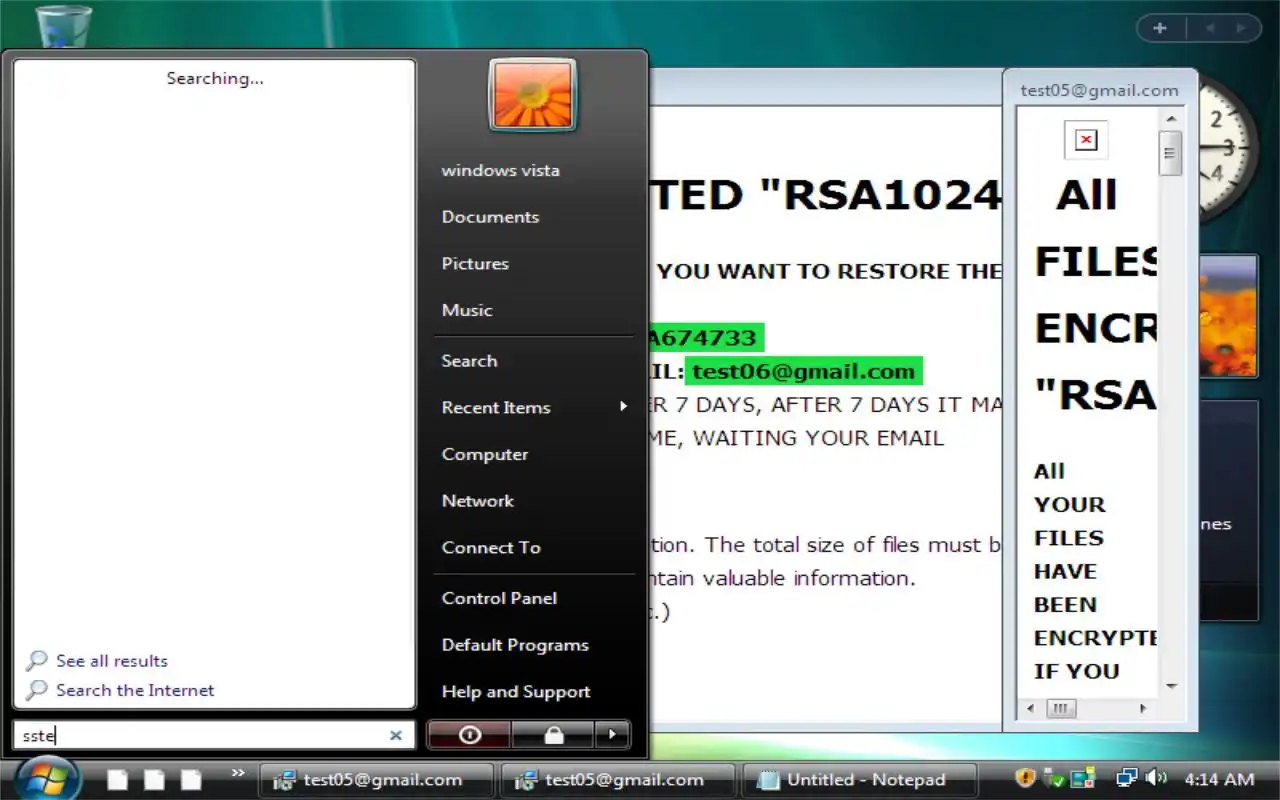Image resolution: width=1280 pixels, height=800 pixels.
Task: Open Help and Support
Action: (x=516, y=692)
